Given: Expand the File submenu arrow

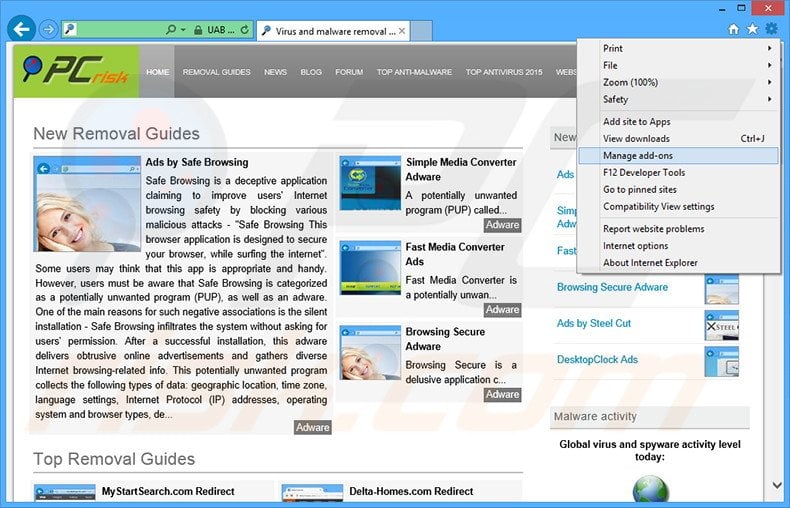Looking at the screenshot, I should point(769,66).
